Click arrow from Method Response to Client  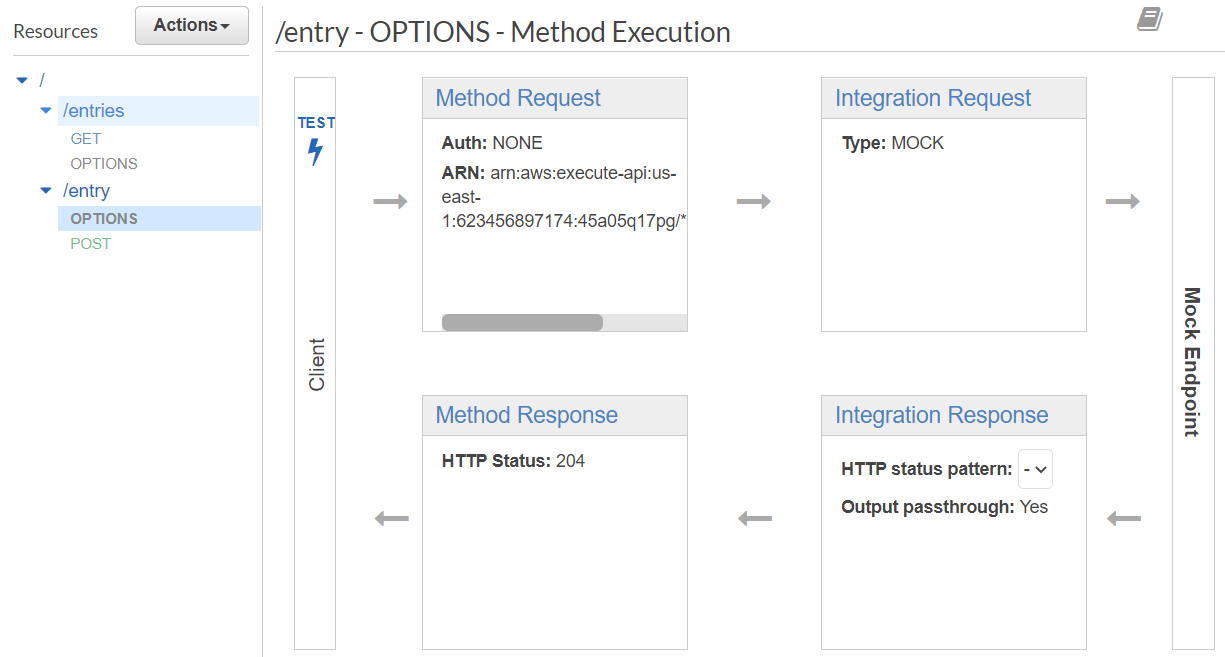(x=391, y=518)
